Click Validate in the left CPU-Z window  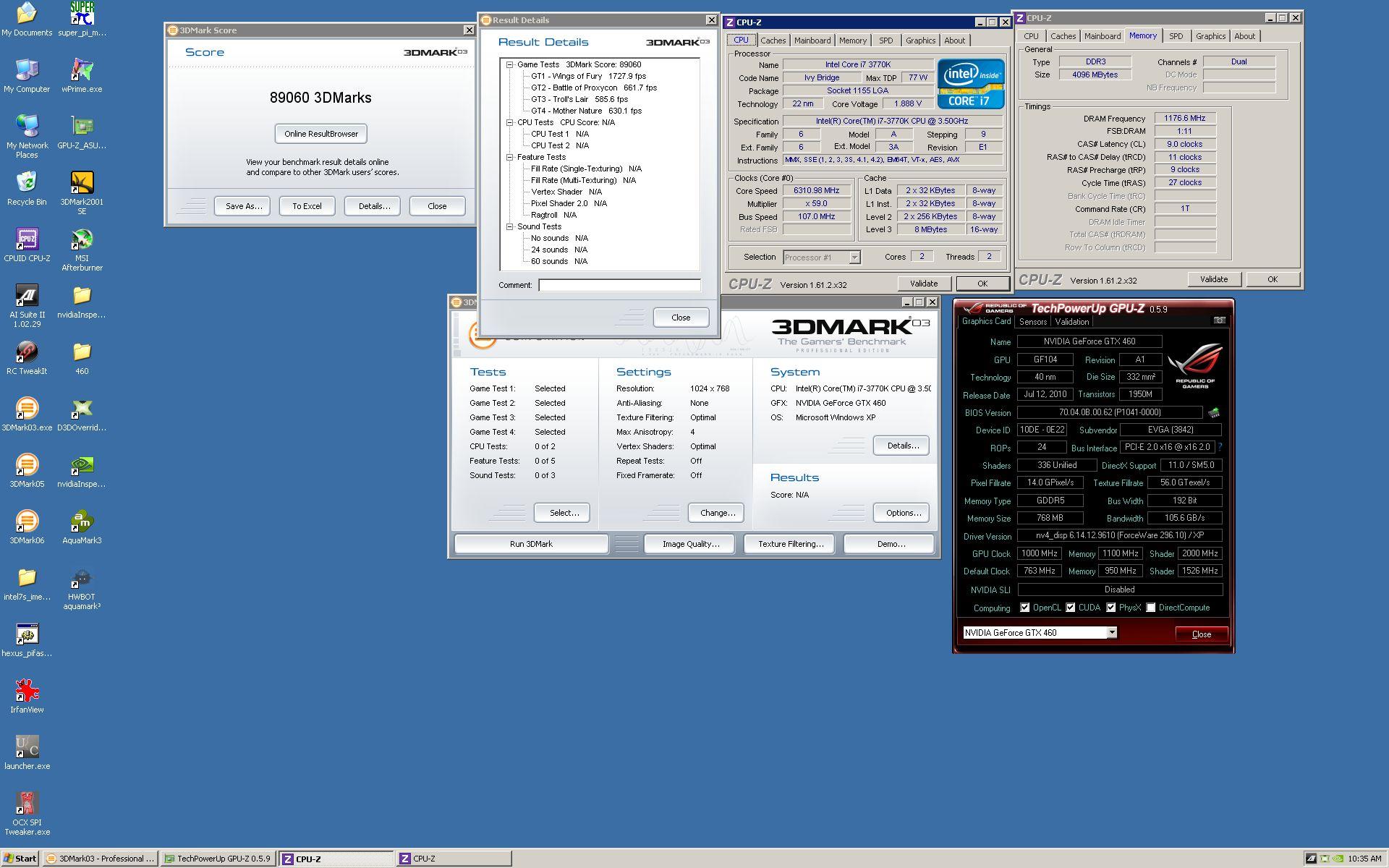(924, 284)
